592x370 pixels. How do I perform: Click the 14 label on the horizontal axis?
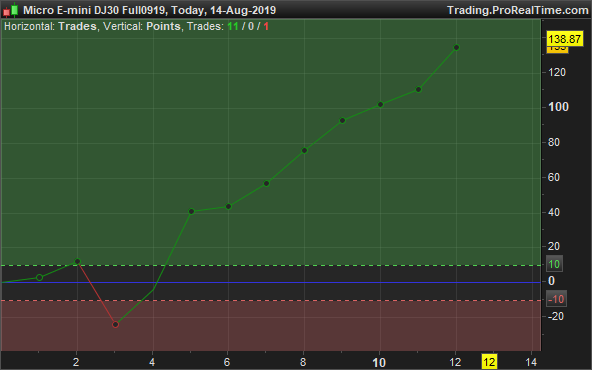point(531,362)
